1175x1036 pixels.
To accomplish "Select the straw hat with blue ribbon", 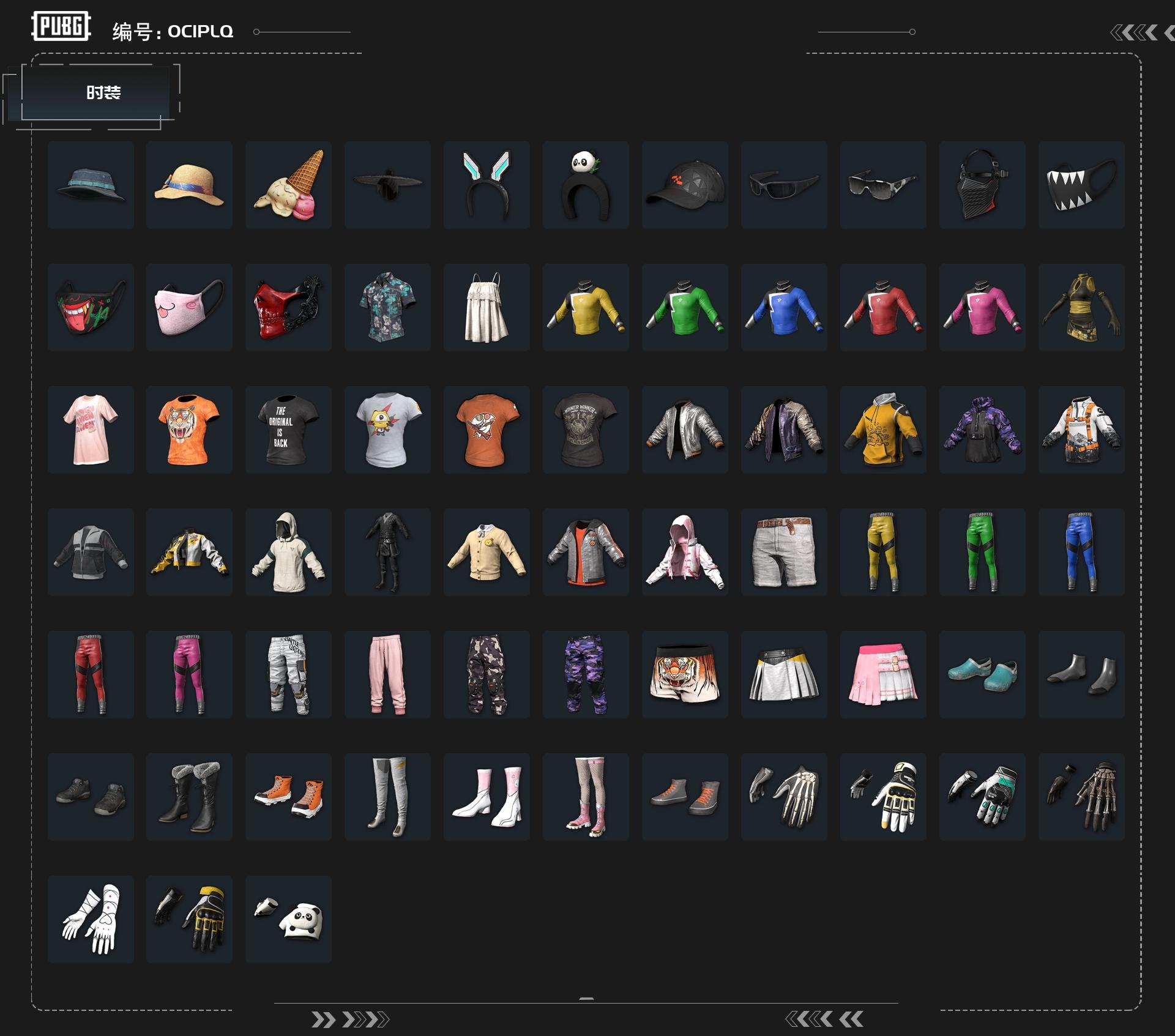I will click(189, 185).
